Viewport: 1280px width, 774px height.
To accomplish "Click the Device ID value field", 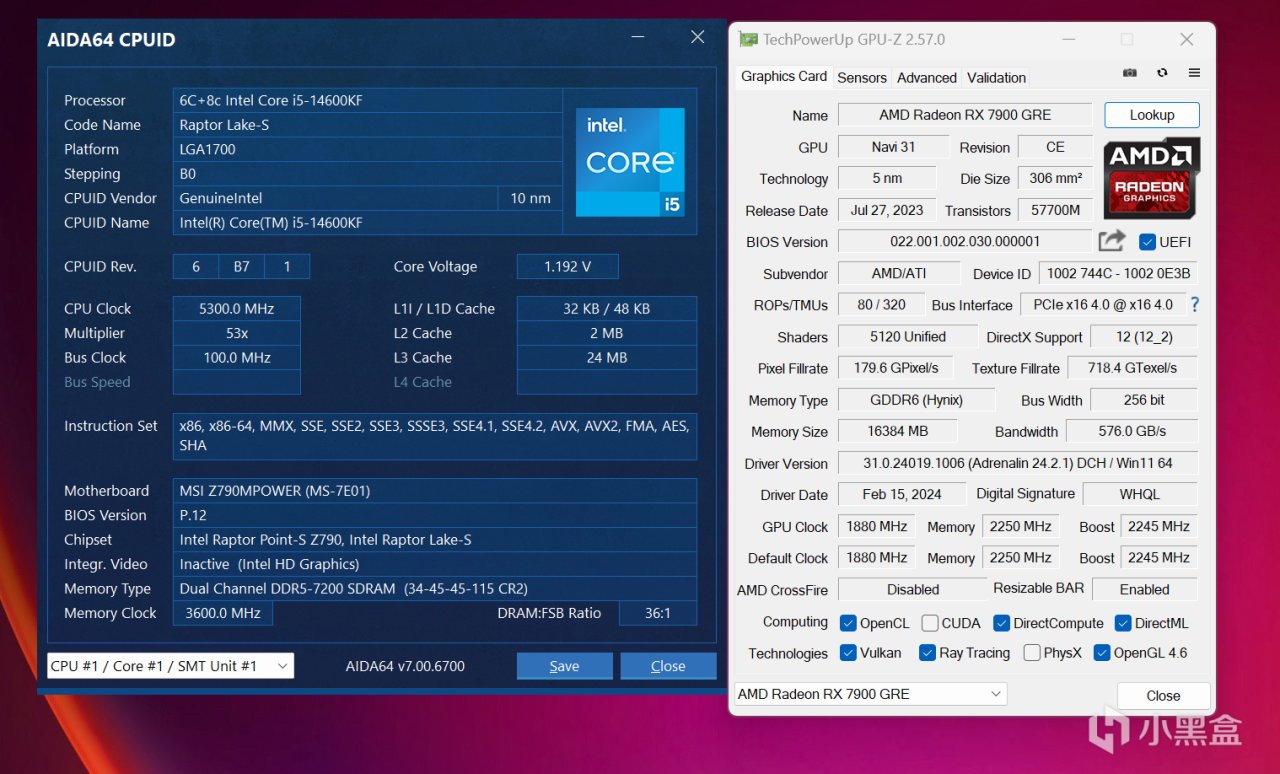I will 1118,273.
